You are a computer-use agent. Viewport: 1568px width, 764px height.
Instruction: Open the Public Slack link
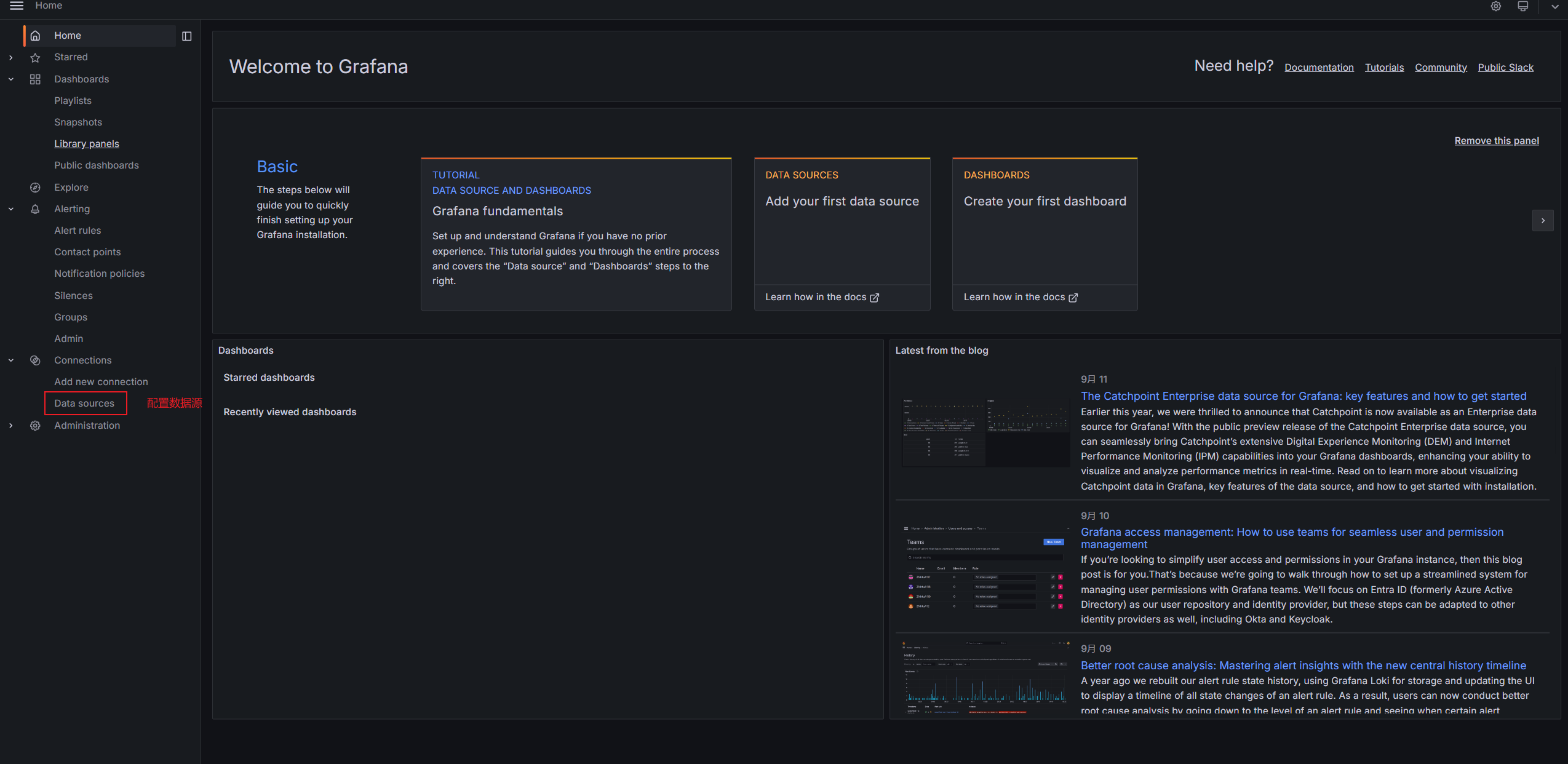point(1505,68)
